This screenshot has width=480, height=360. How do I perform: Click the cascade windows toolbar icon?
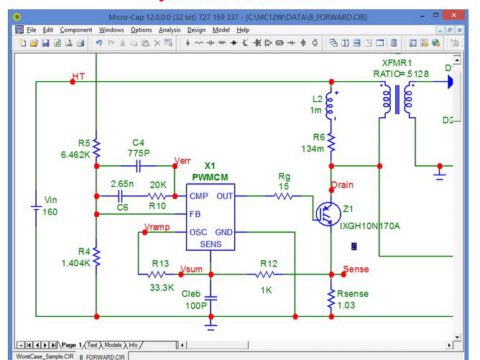tap(333, 43)
